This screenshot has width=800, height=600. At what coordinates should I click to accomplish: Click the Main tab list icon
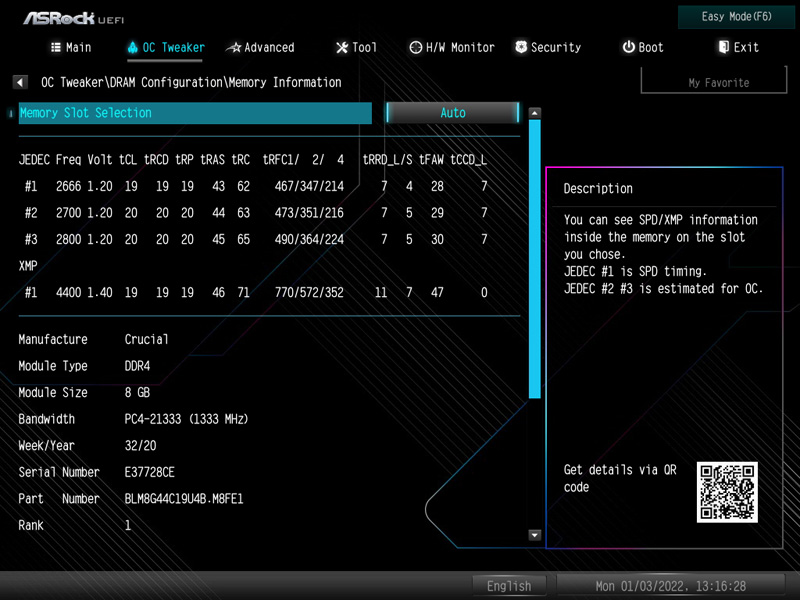[x=56, y=47]
